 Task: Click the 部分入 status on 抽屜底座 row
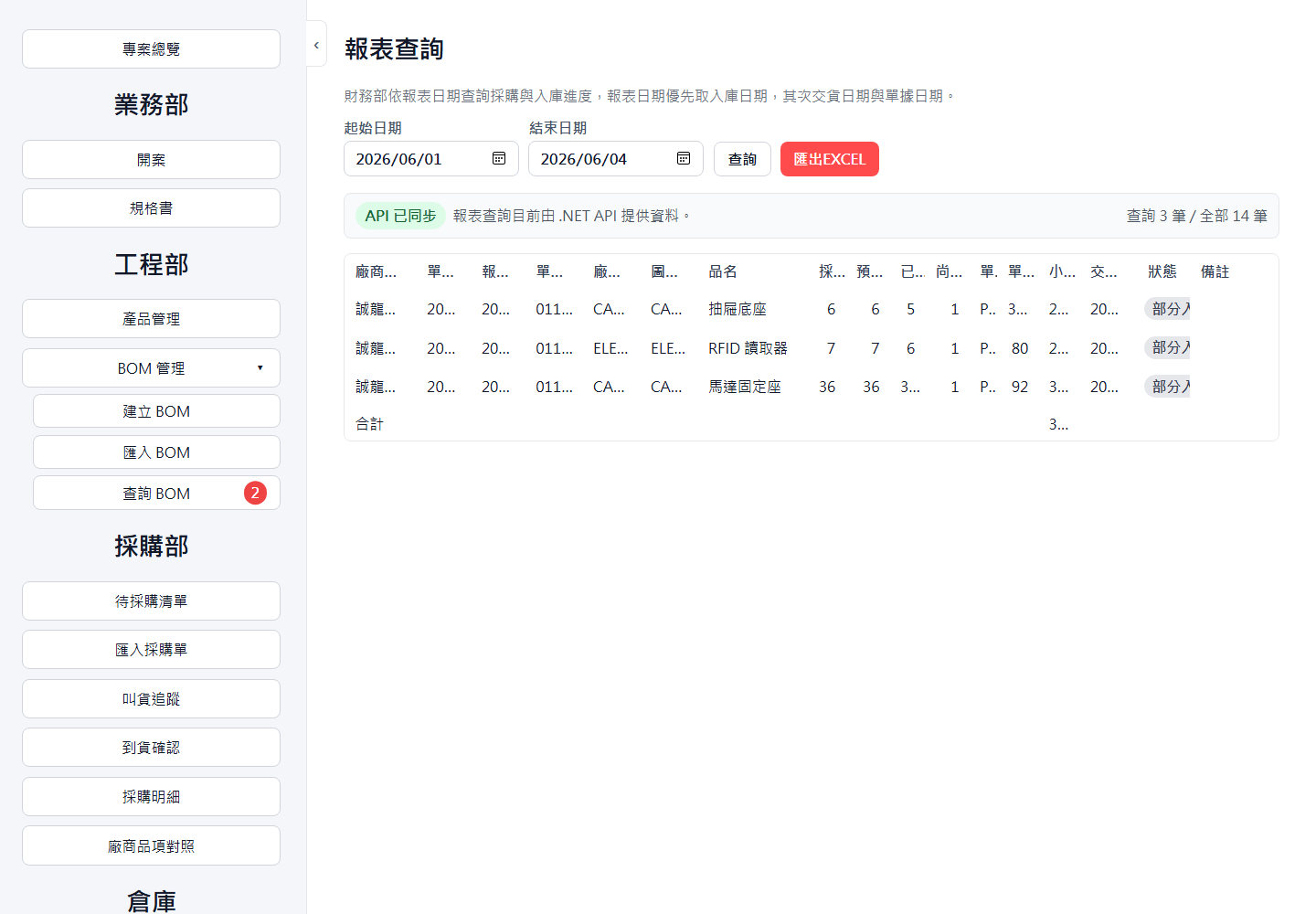pyautogui.click(x=1168, y=309)
